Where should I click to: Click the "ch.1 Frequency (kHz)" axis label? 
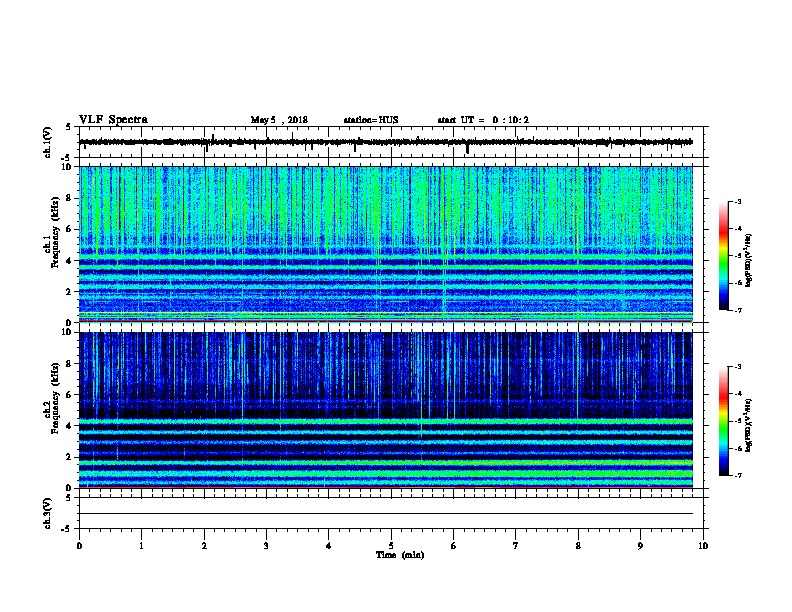pyautogui.click(x=51, y=232)
